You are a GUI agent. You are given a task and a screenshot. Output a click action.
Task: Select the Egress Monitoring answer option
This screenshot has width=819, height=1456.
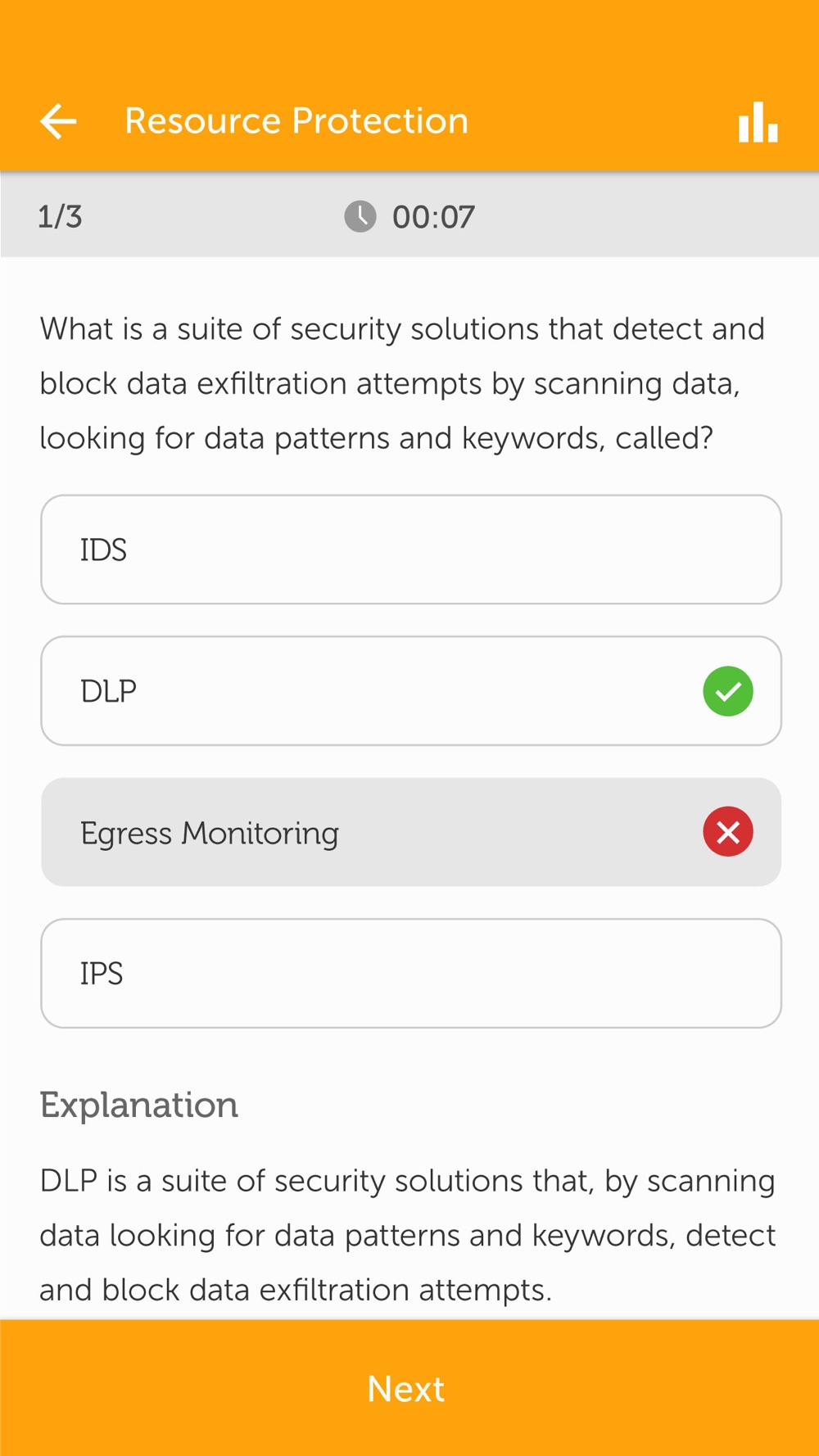[x=411, y=832]
